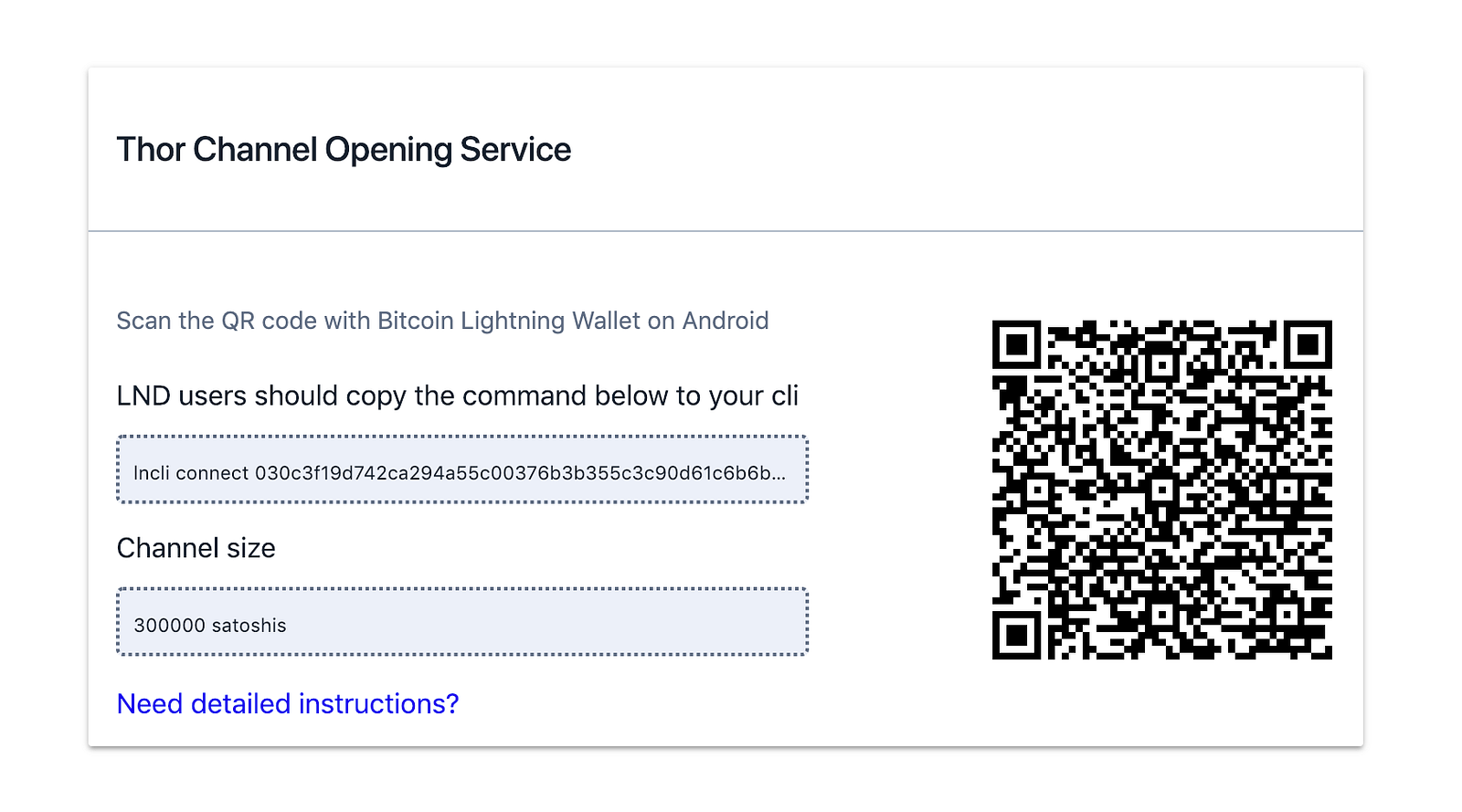Click the "Thor Channel Opening Service" heading
1462x812 pixels.
[x=344, y=150]
